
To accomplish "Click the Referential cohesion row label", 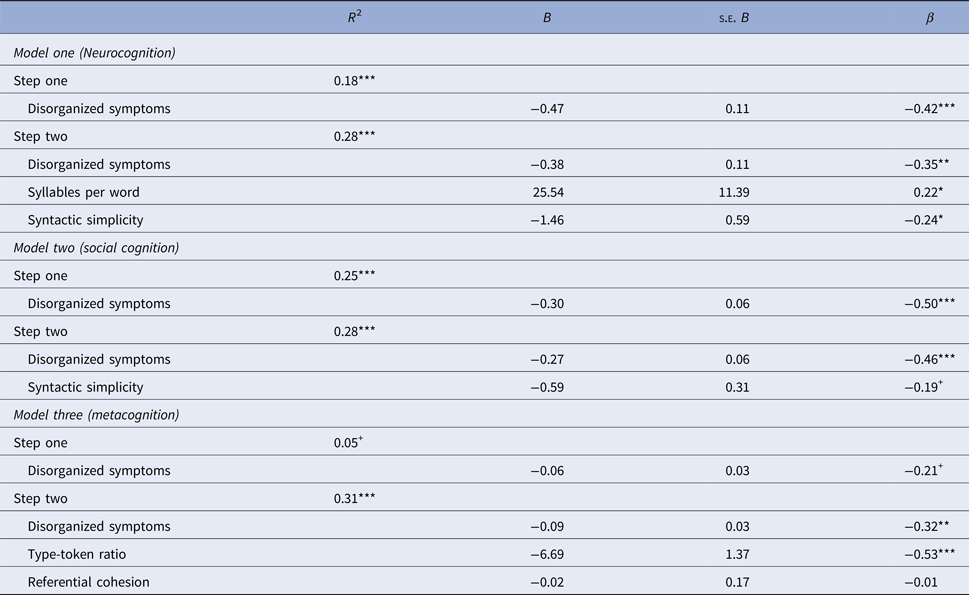I will (87, 582).
